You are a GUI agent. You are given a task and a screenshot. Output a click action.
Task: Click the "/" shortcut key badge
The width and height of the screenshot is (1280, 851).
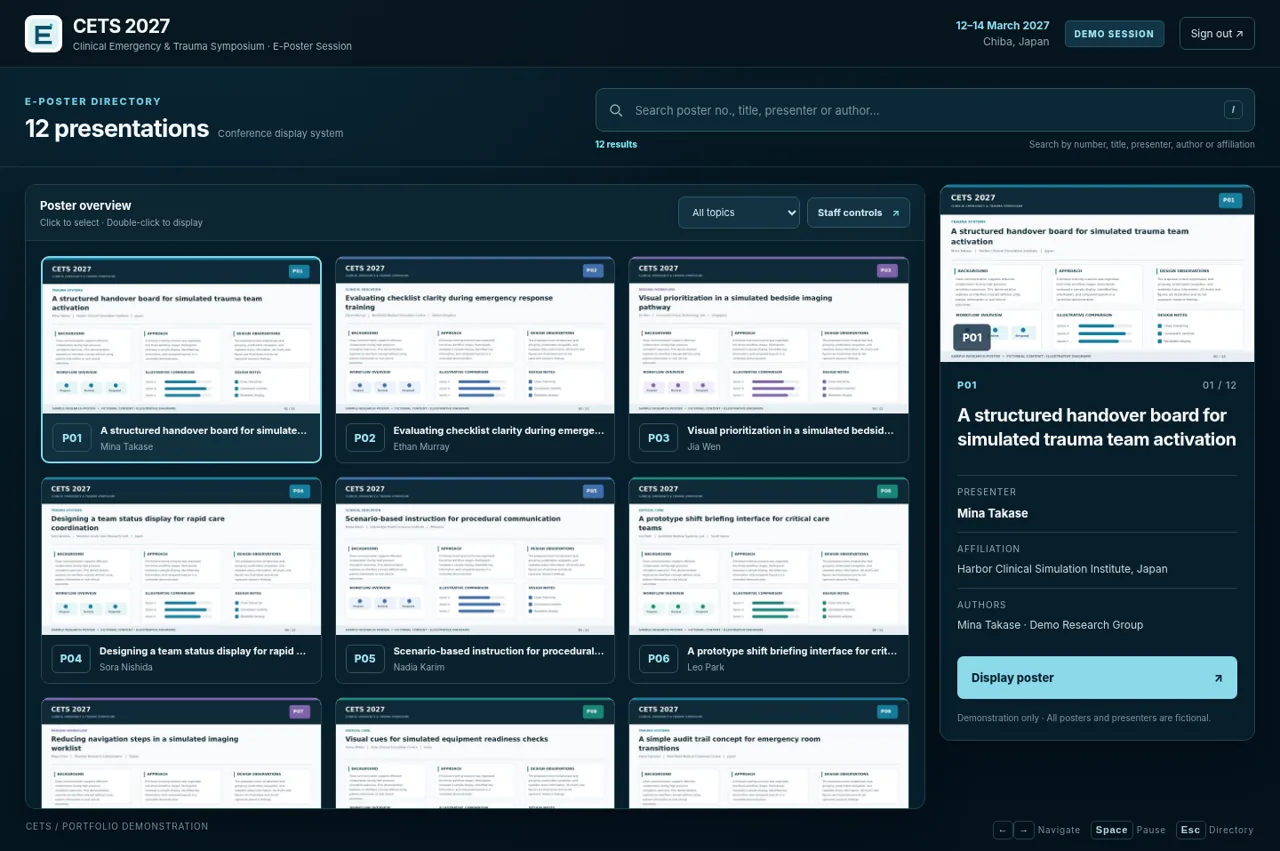pos(1233,110)
